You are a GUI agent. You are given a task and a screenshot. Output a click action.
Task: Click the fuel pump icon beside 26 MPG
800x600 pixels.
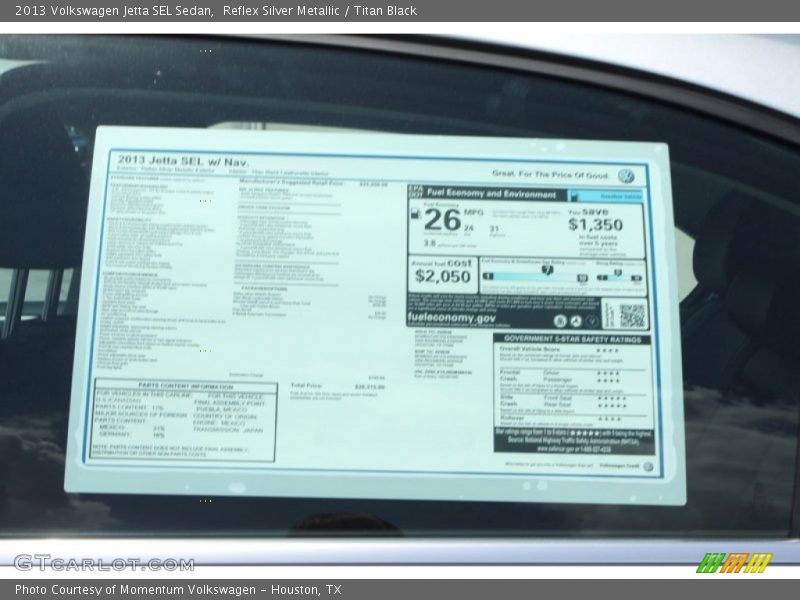[417, 215]
